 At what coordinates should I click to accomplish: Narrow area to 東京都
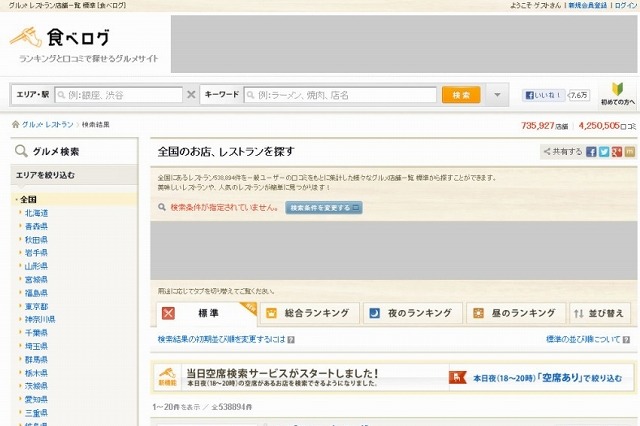coord(36,306)
